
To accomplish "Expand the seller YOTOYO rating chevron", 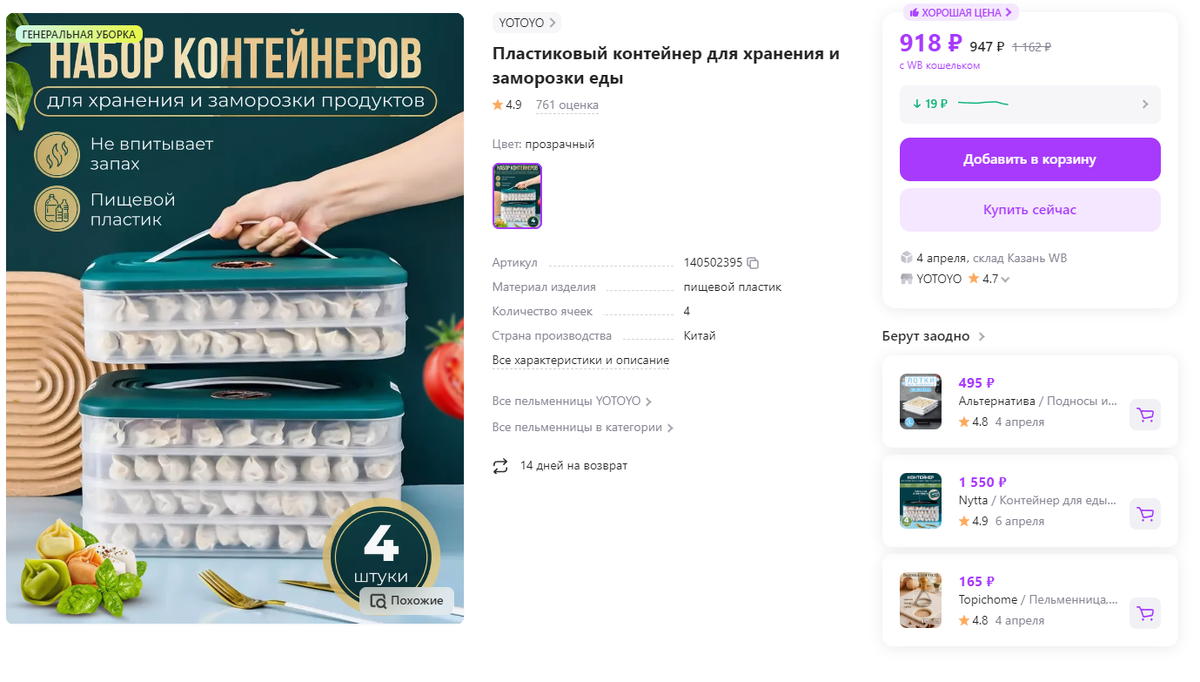I will point(1005,280).
